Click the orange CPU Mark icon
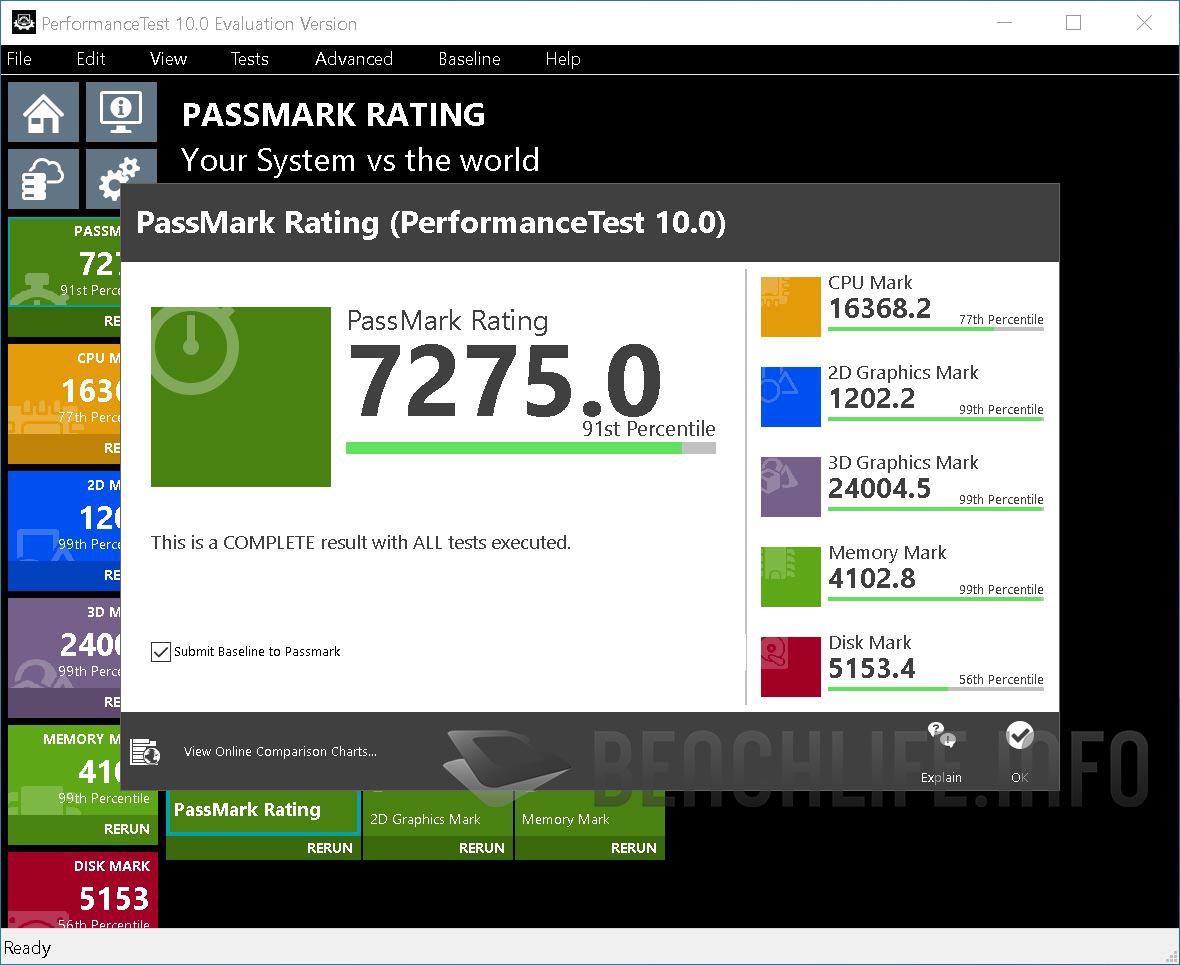Screen dimensions: 1180x965 [x=790, y=306]
